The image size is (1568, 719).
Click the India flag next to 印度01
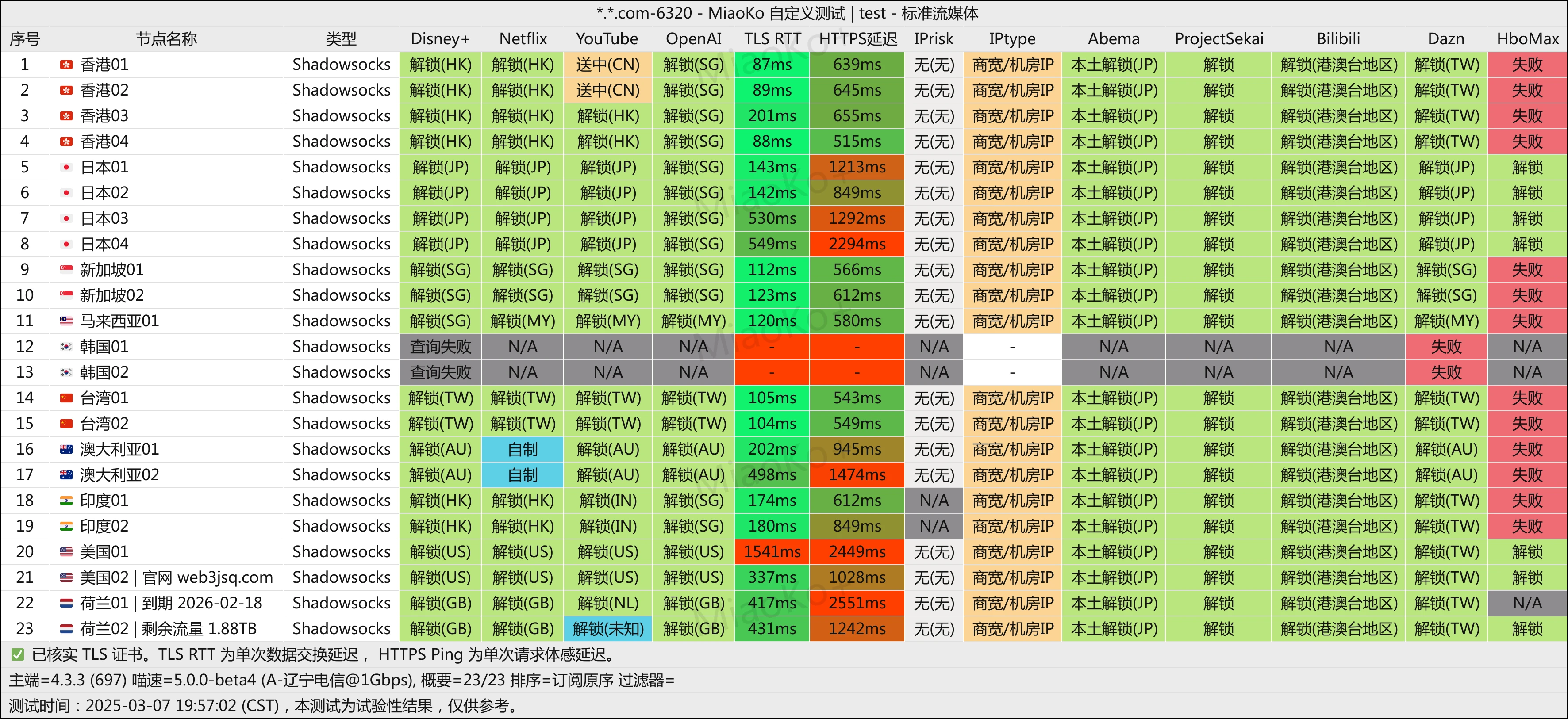(x=66, y=501)
